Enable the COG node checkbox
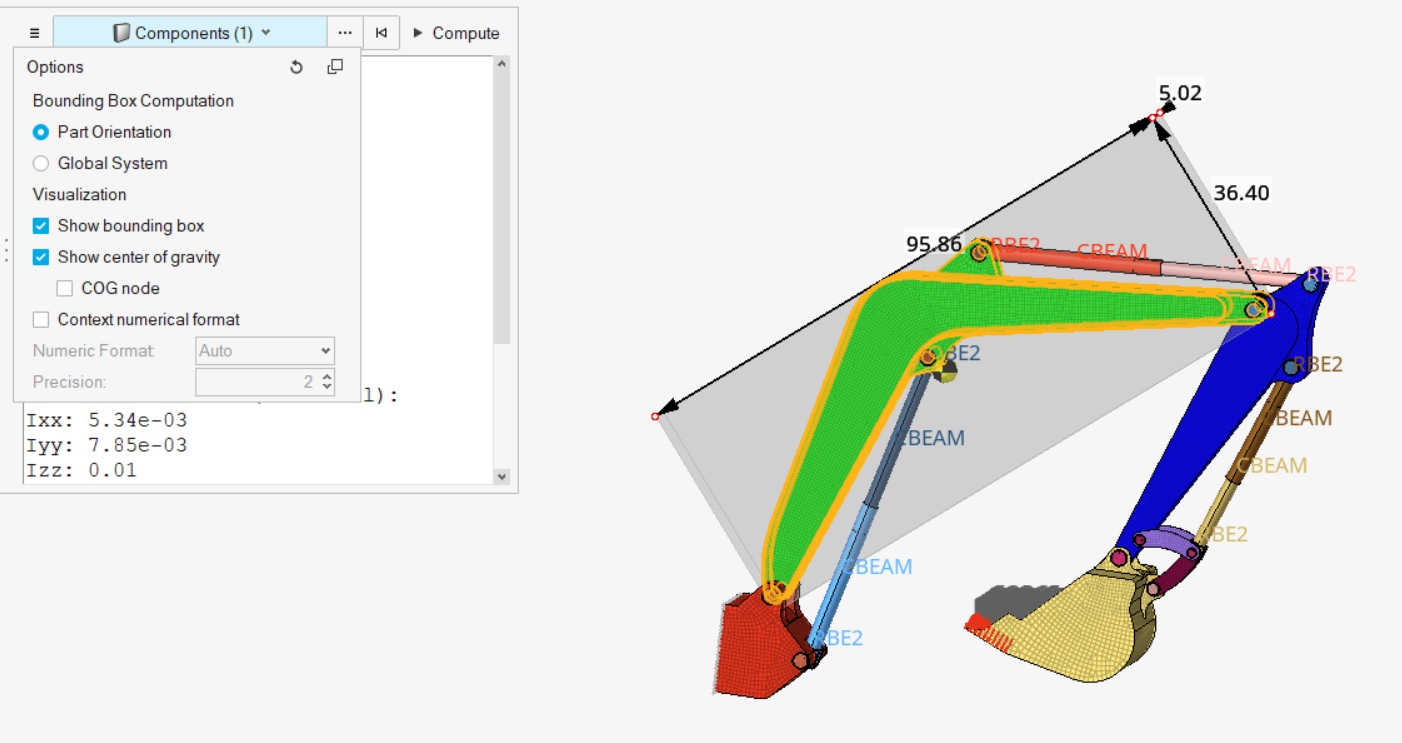This screenshot has height=743, width=1402. click(65, 289)
